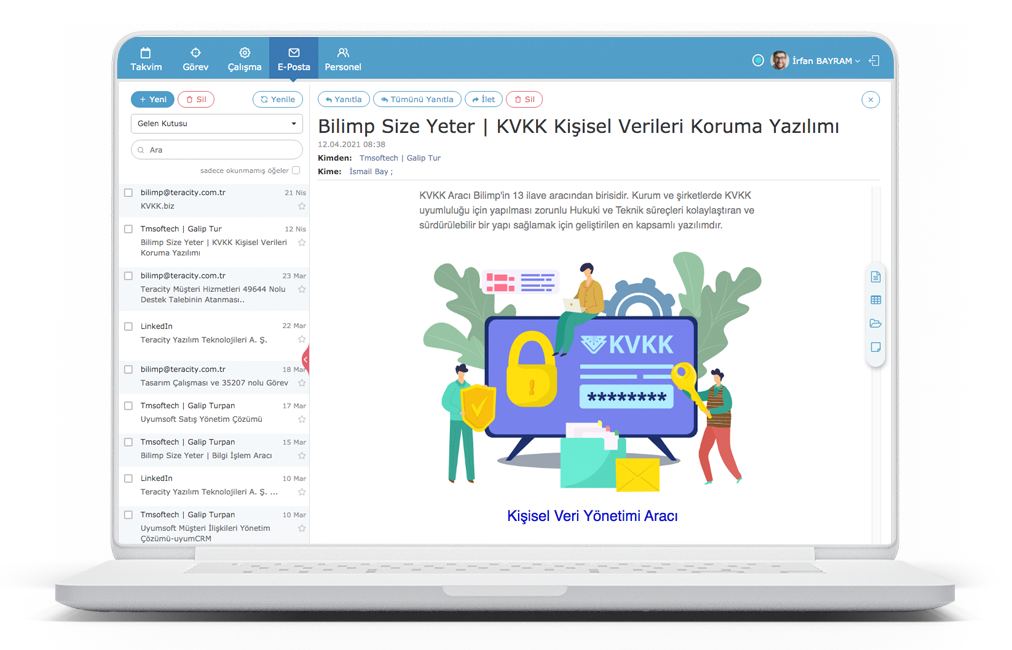
Task: Star the 10 Mar LinkedIn email
Action: 301,492
